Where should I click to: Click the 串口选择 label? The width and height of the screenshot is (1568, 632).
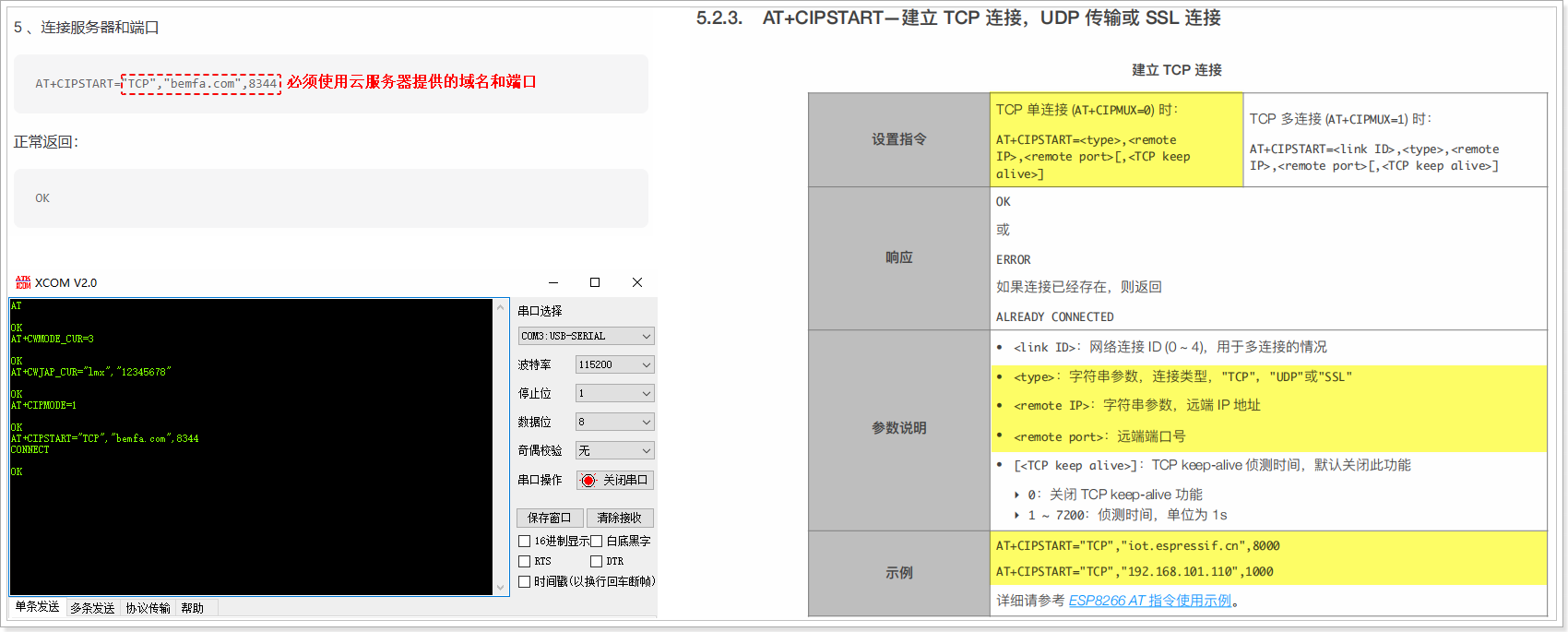[540, 311]
